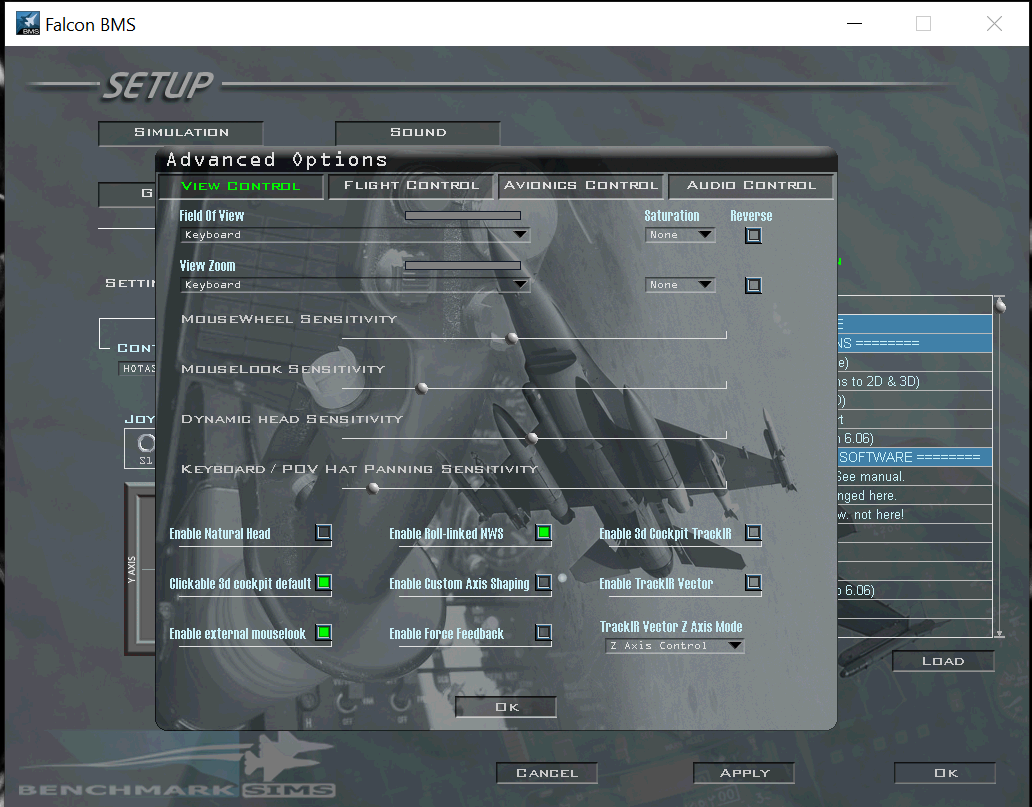The width and height of the screenshot is (1032, 807).
Task: Click the MouseLook Sensitivity slider handle
Action: pyautogui.click(x=423, y=388)
